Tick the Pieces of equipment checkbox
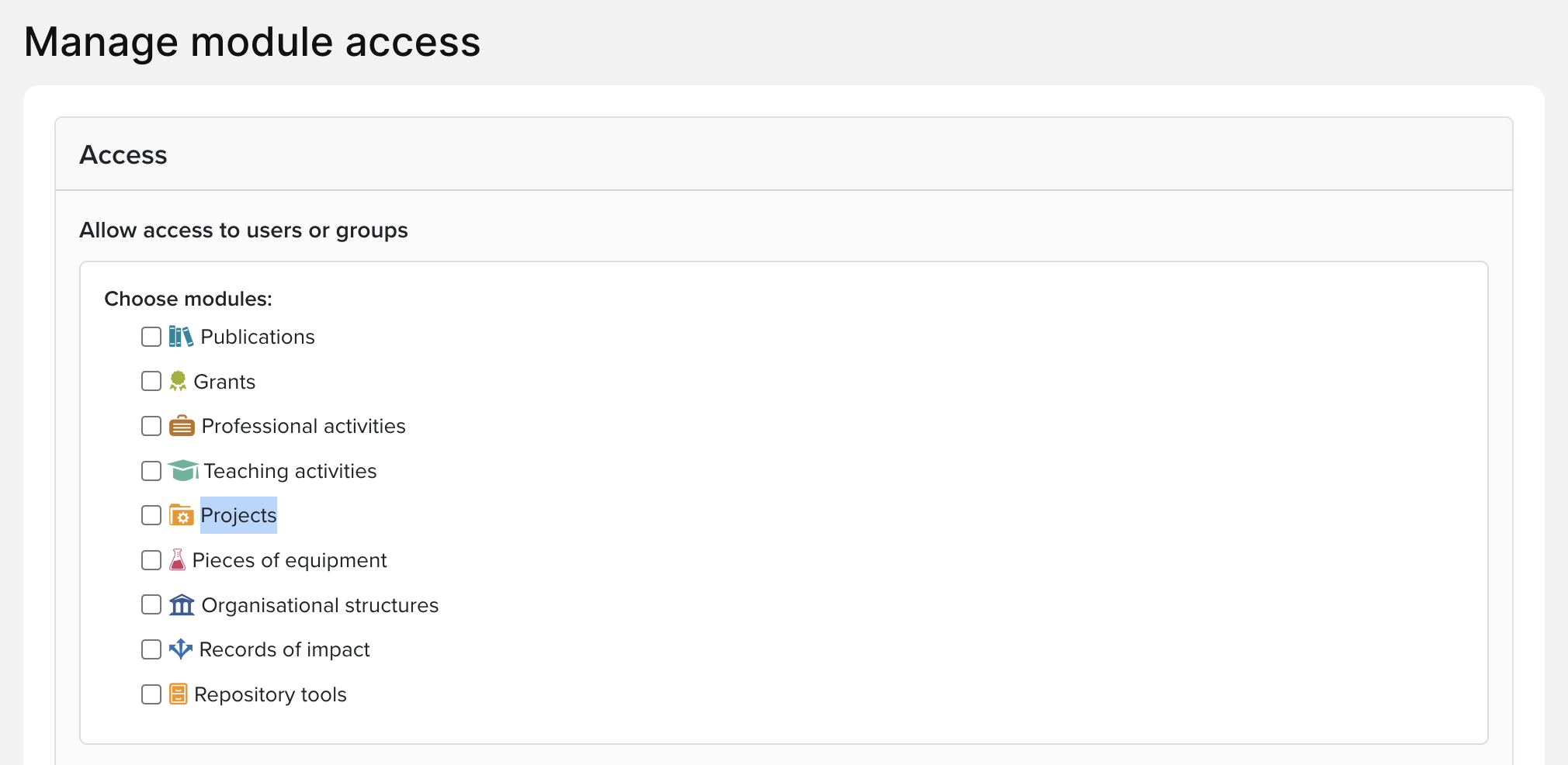Viewport: 1568px width, 765px height. click(x=151, y=560)
